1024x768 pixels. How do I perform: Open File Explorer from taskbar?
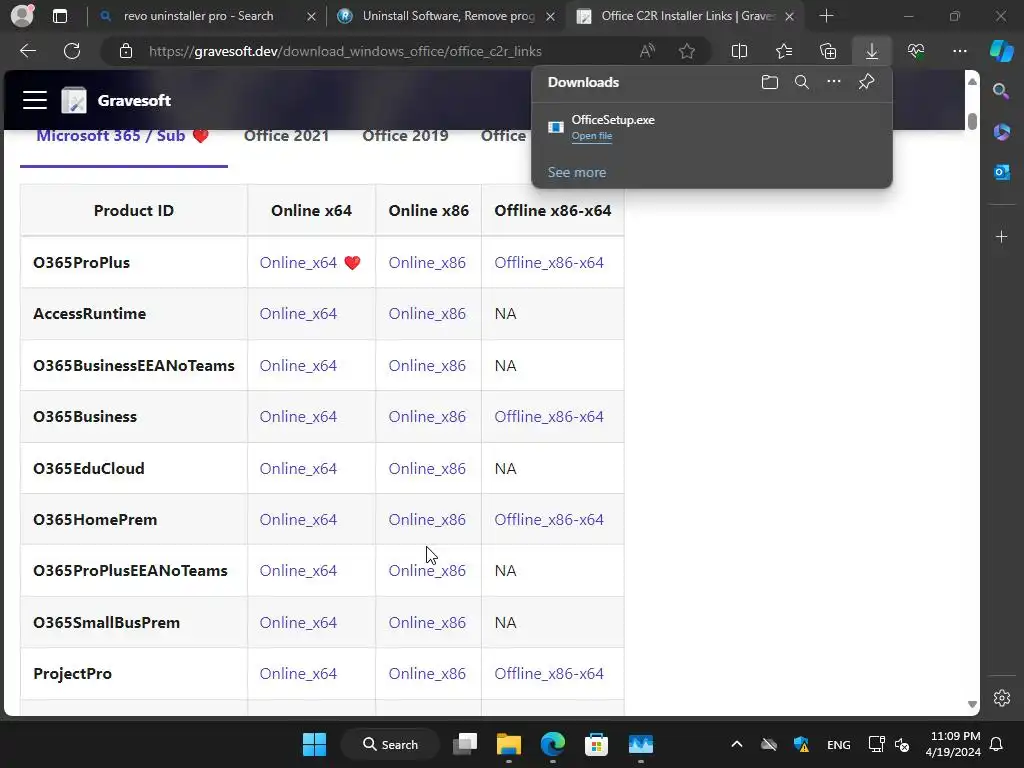[509, 744]
